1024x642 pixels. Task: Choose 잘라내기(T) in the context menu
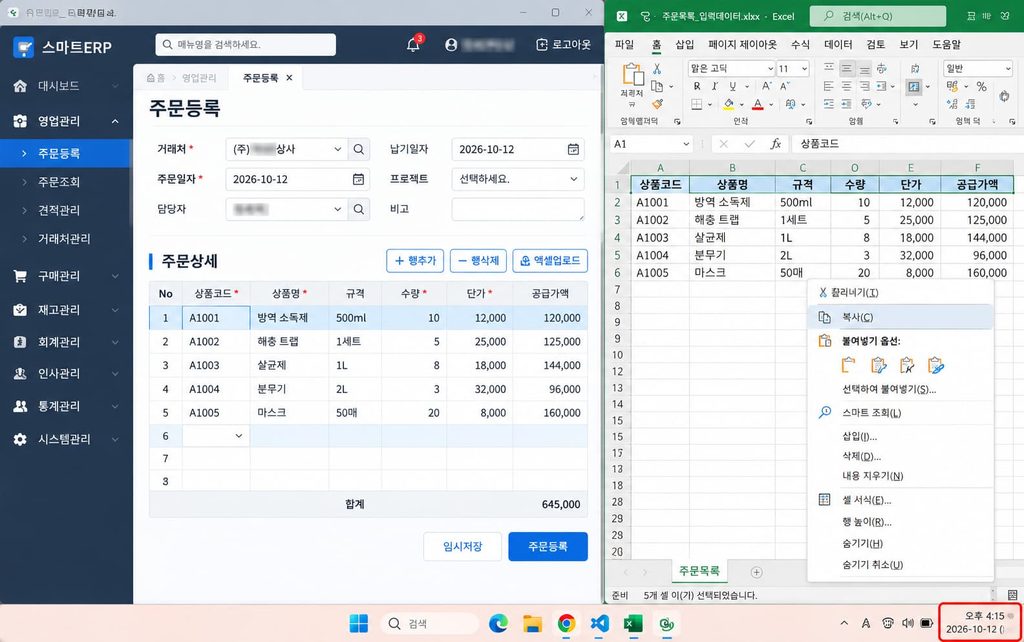point(901,293)
